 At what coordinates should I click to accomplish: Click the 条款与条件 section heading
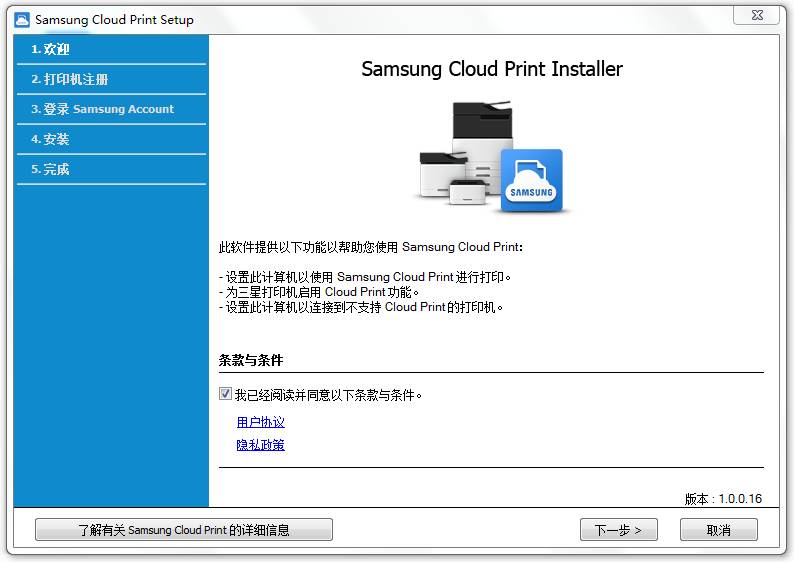tap(251, 360)
